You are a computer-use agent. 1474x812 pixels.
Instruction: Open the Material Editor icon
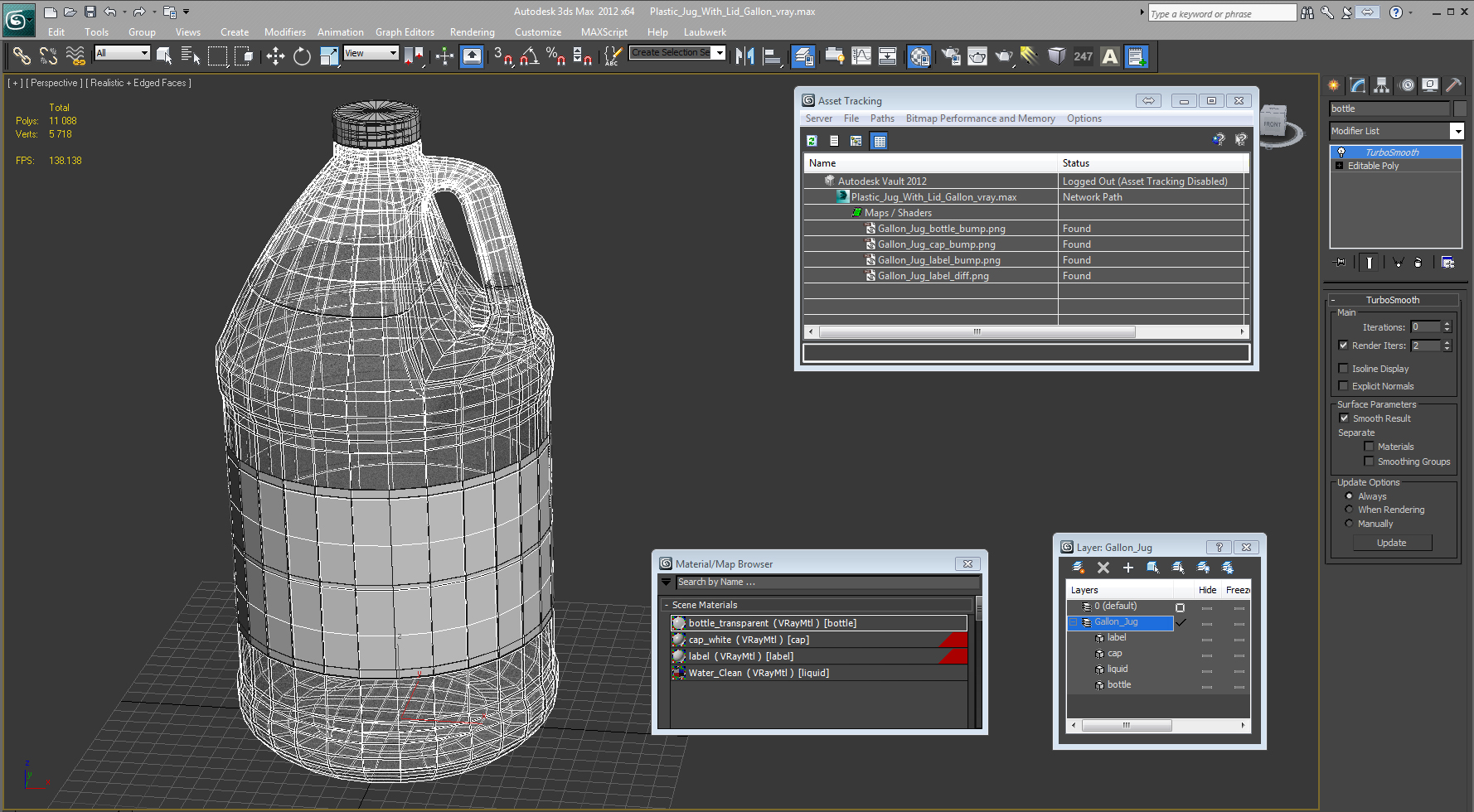click(x=919, y=56)
